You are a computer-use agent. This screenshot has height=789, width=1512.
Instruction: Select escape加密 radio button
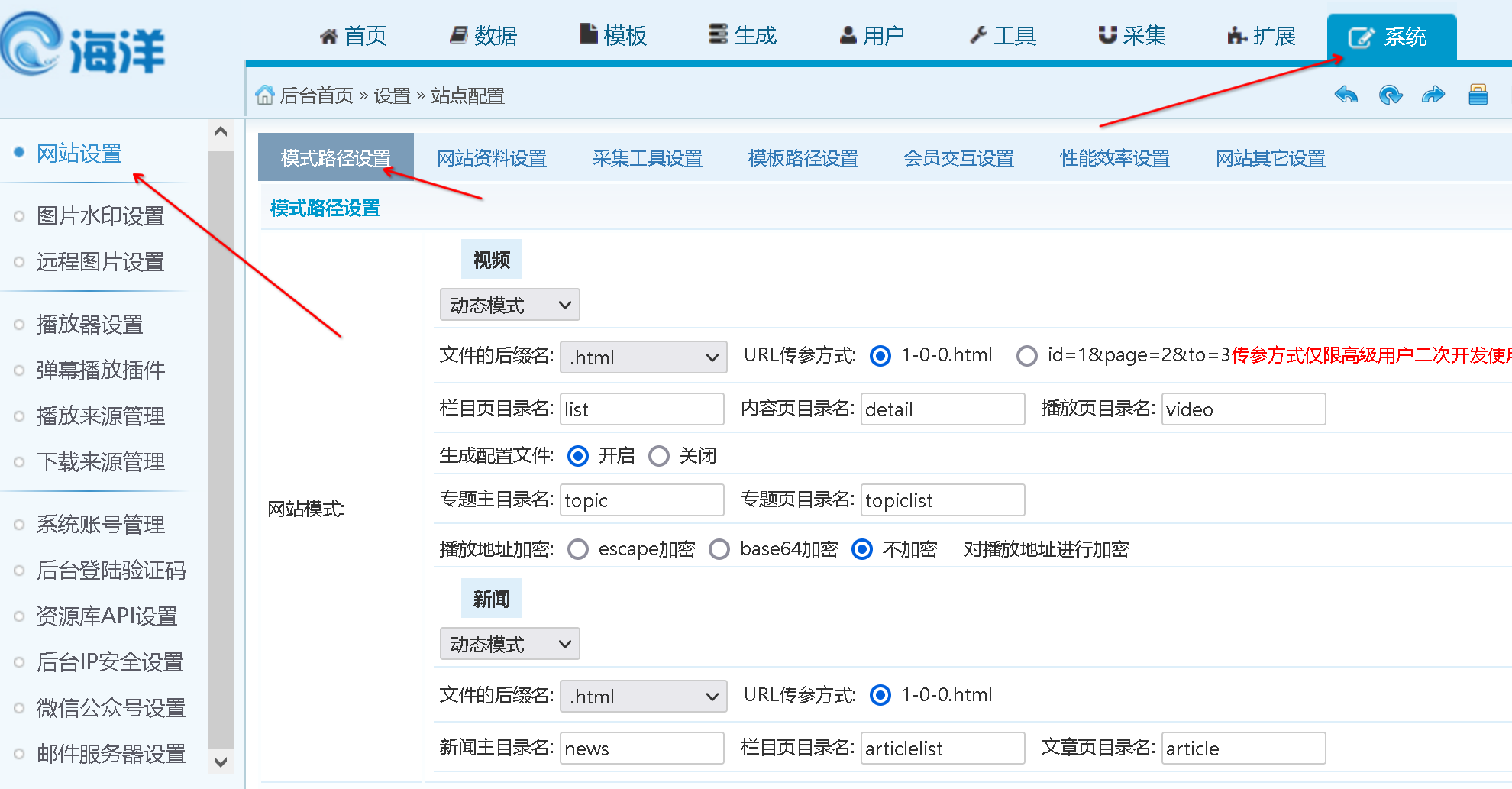click(x=578, y=549)
